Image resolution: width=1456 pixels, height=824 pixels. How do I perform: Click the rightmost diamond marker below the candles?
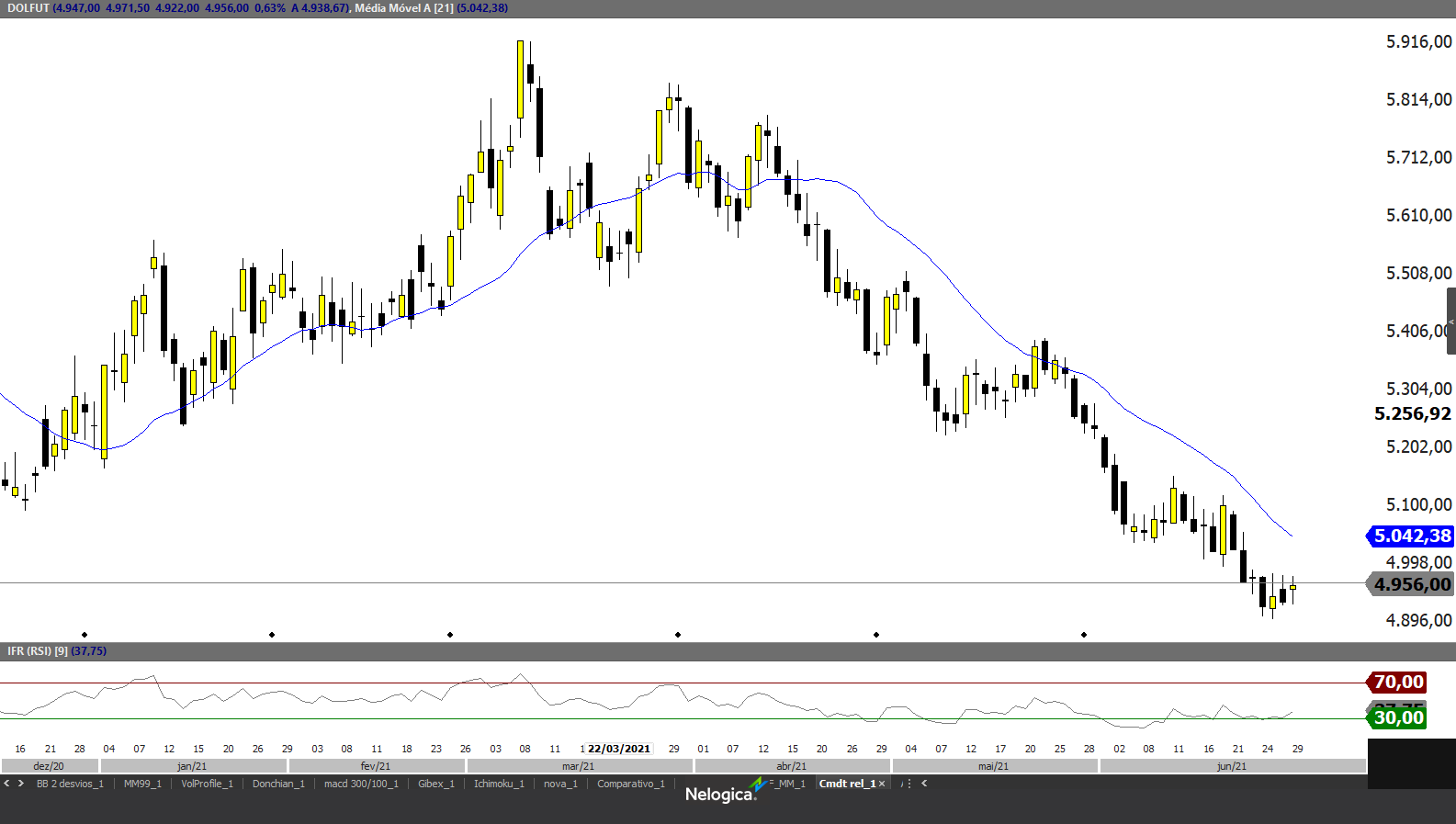tap(1084, 635)
